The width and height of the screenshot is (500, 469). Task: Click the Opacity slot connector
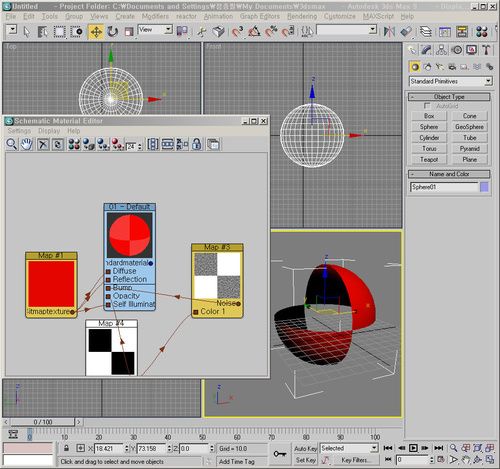point(108,296)
